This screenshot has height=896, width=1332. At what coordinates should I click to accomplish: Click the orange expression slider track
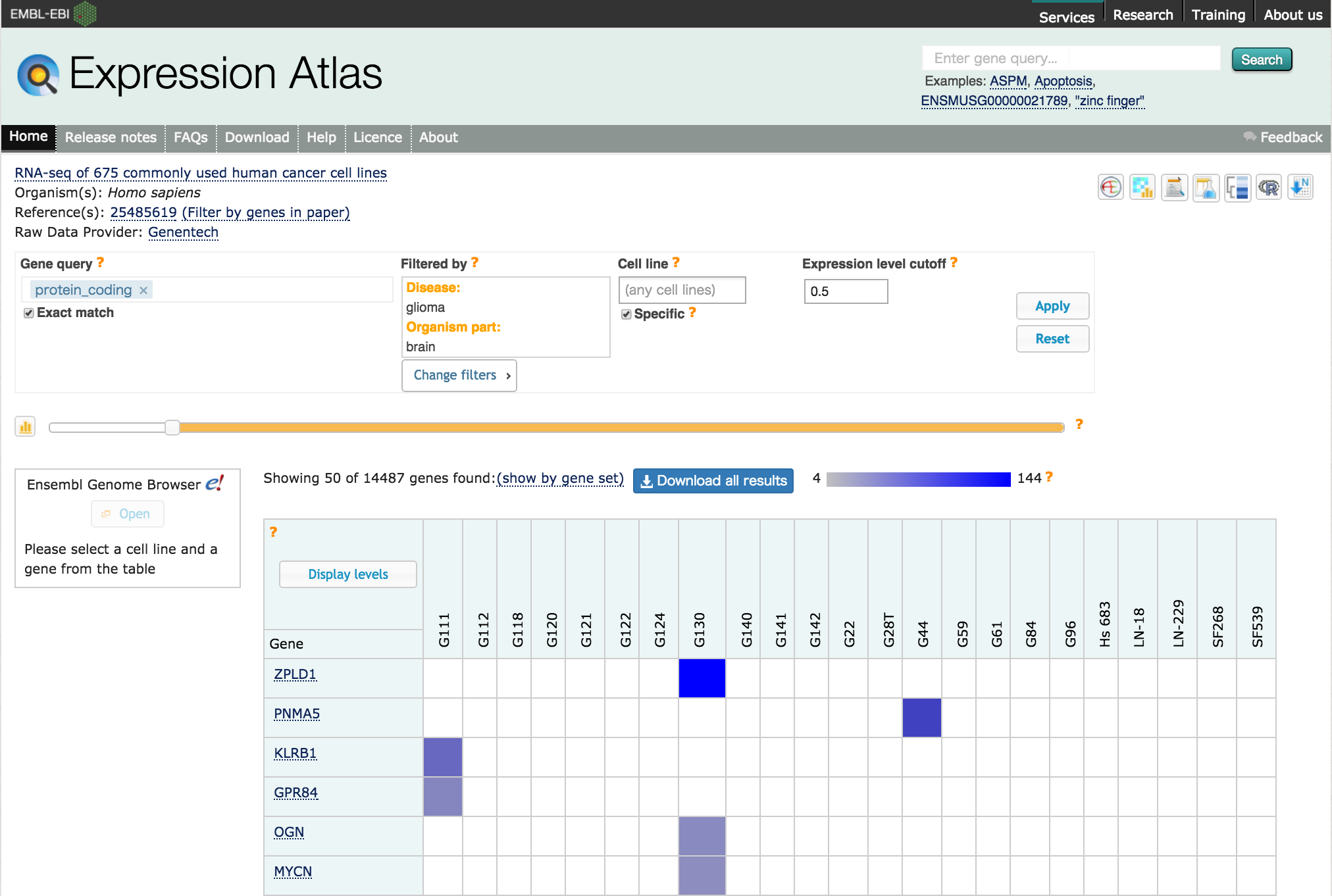tap(621, 428)
